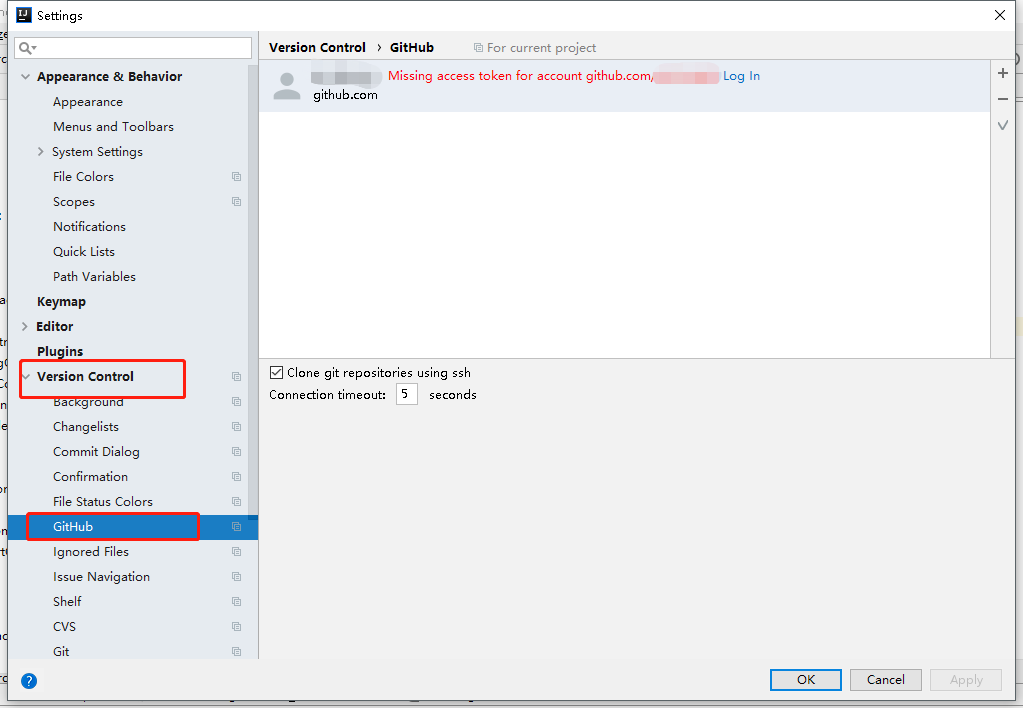Select Quick Lists entry
The image size is (1023, 708).
tap(84, 251)
